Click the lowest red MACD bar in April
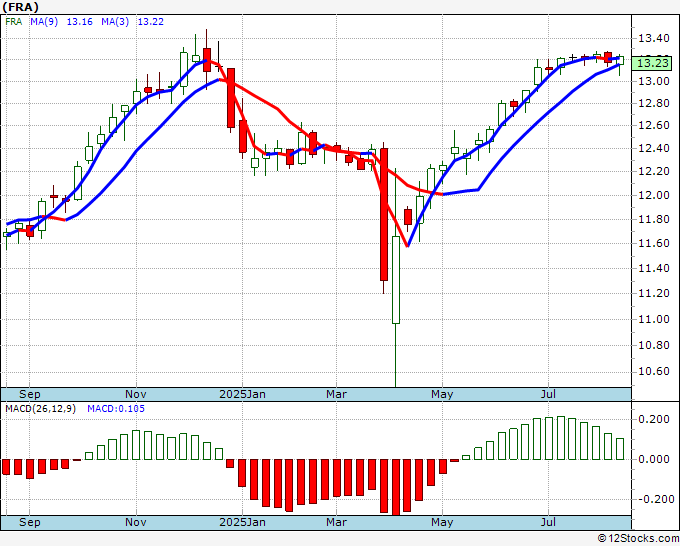Screen dimensions: 680x546 pos(396,487)
